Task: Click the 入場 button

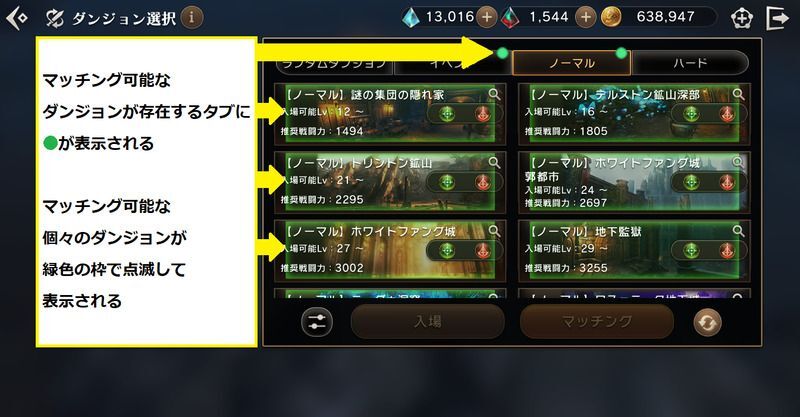Action: pyautogui.click(x=428, y=322)
